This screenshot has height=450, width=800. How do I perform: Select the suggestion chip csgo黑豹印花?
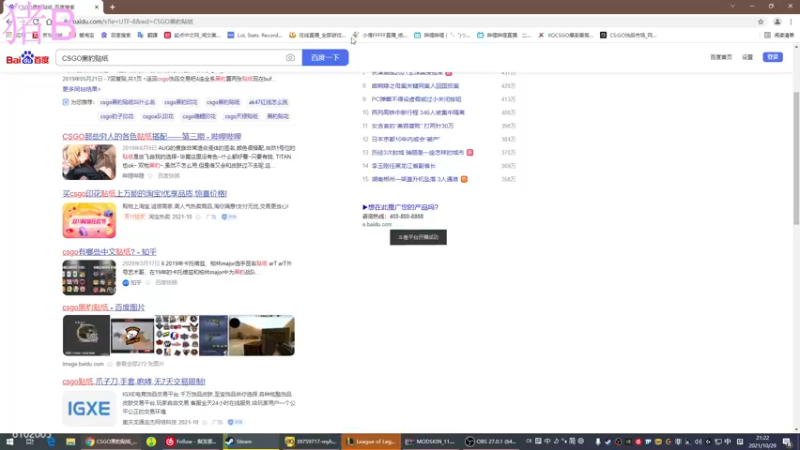point(181,102)
